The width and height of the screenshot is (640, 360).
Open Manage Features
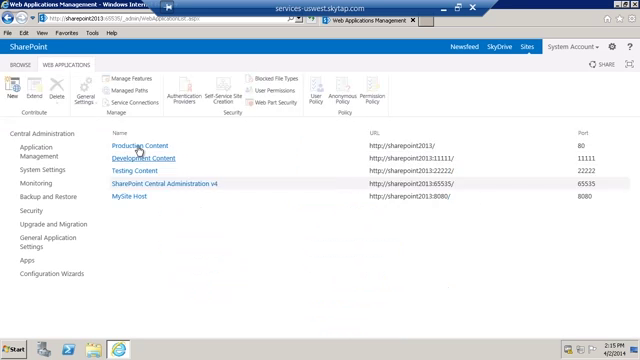point(127,78)
